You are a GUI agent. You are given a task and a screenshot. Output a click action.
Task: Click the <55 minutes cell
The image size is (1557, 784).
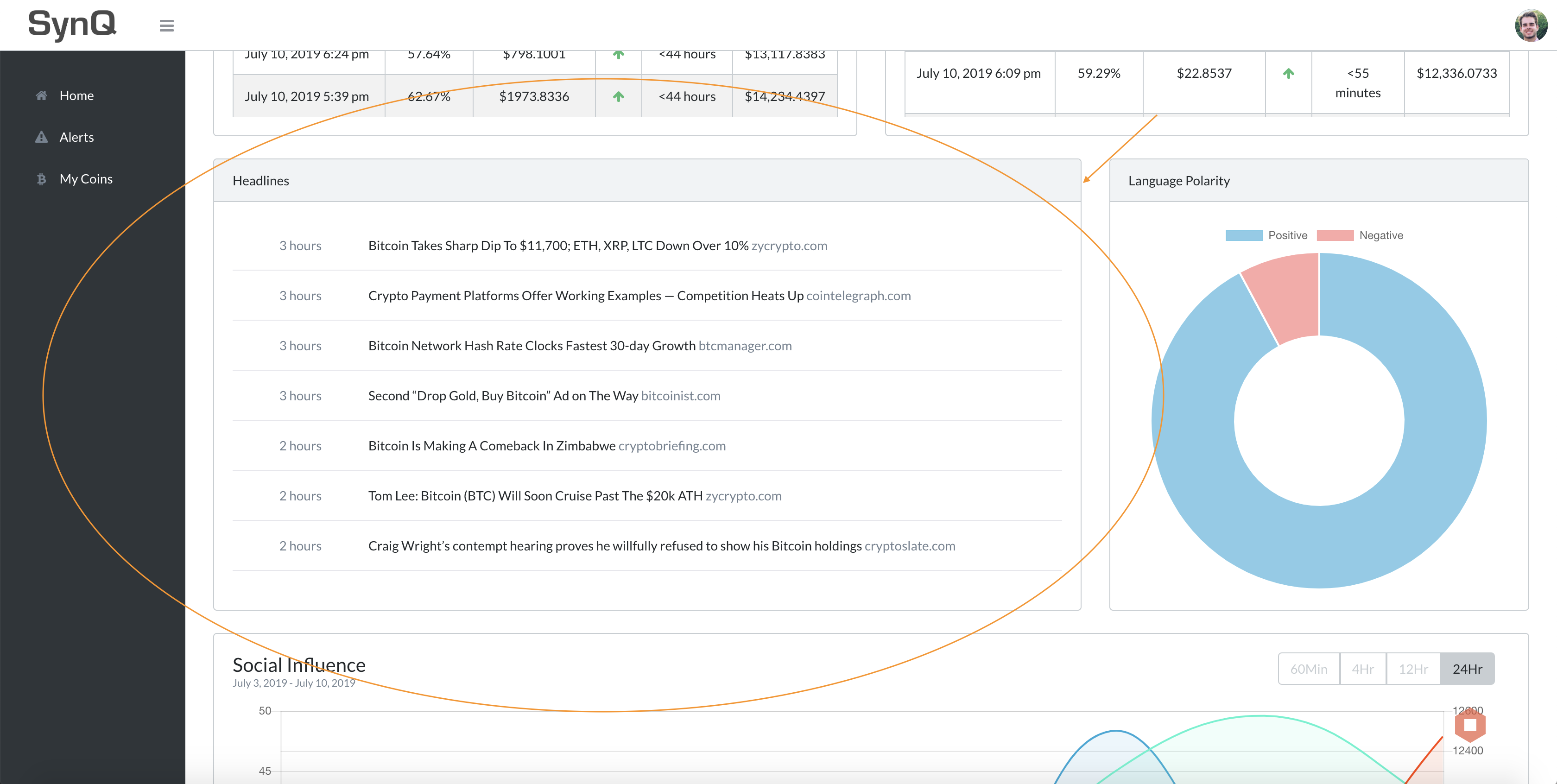[x=1358, y=83]
